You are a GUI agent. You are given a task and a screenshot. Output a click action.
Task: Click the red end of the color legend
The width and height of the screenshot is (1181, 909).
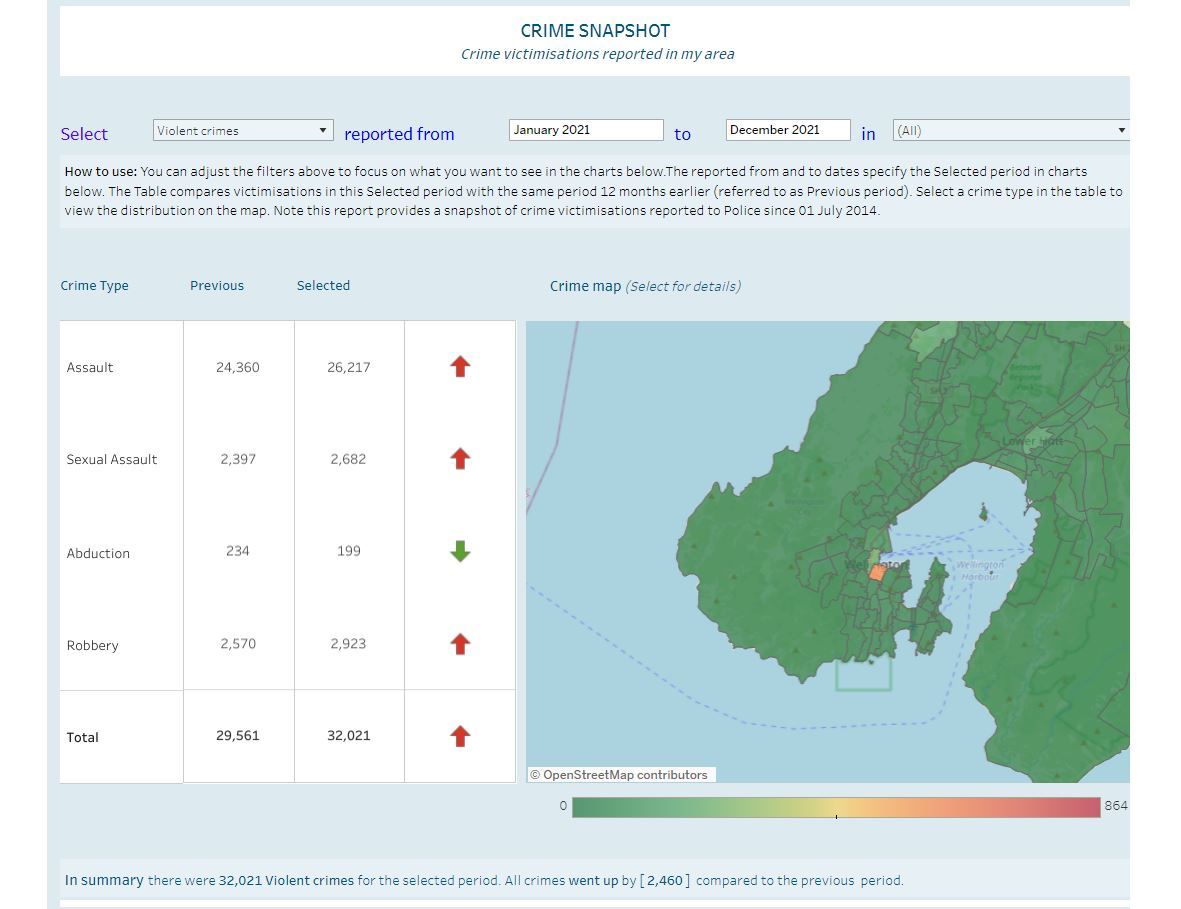click(1088, 807)
